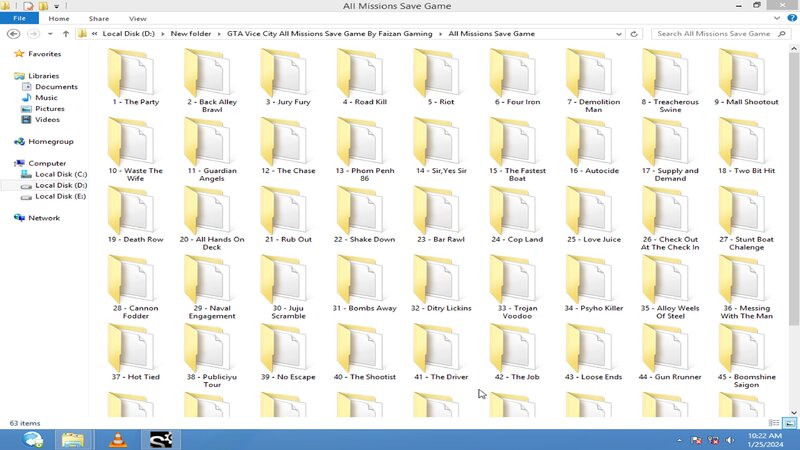Open the '27 - Stunt Boat Chalenge' folder
Screen dimensions: 800x450
[746, 218]
